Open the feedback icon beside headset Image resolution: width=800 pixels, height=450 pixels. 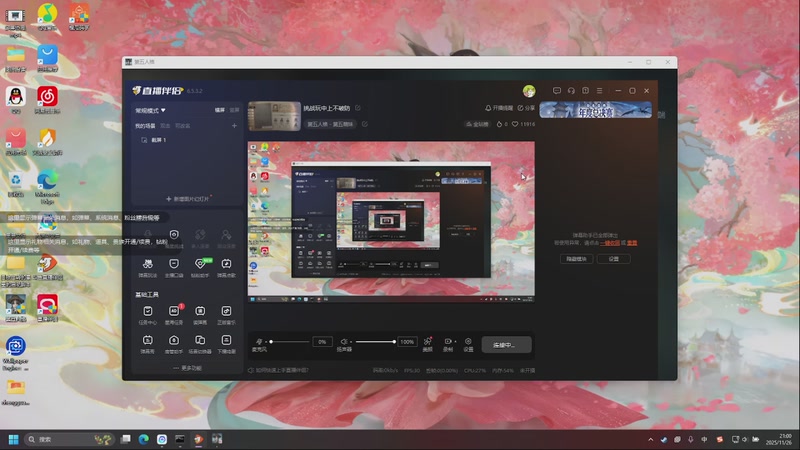[585, 91]
